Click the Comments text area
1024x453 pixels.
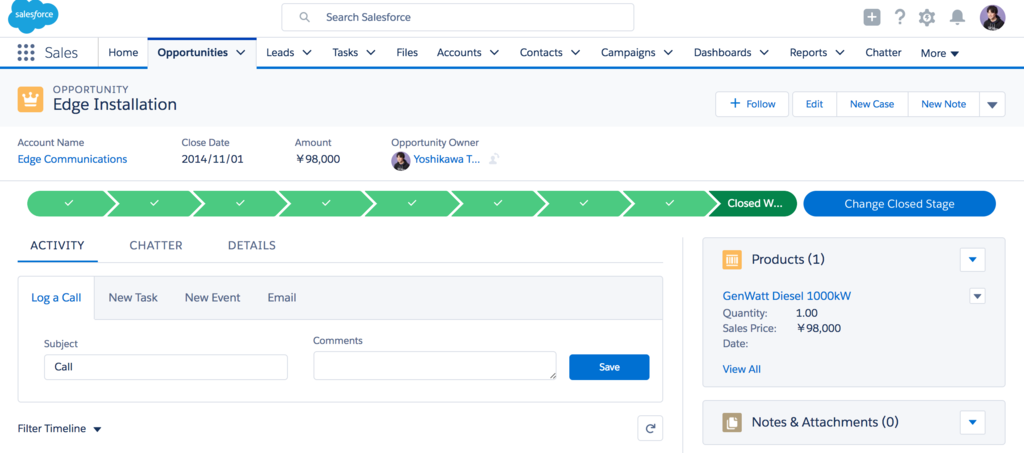[435, 366]
